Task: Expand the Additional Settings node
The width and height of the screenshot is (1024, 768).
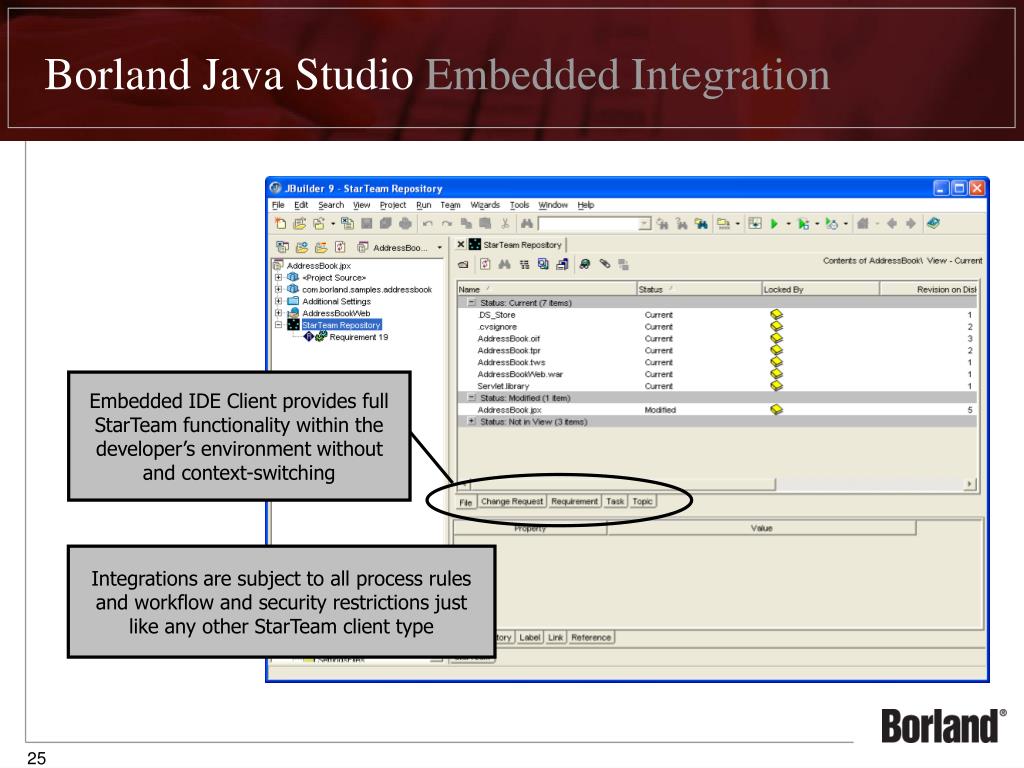Action: [x=279, y=301]
